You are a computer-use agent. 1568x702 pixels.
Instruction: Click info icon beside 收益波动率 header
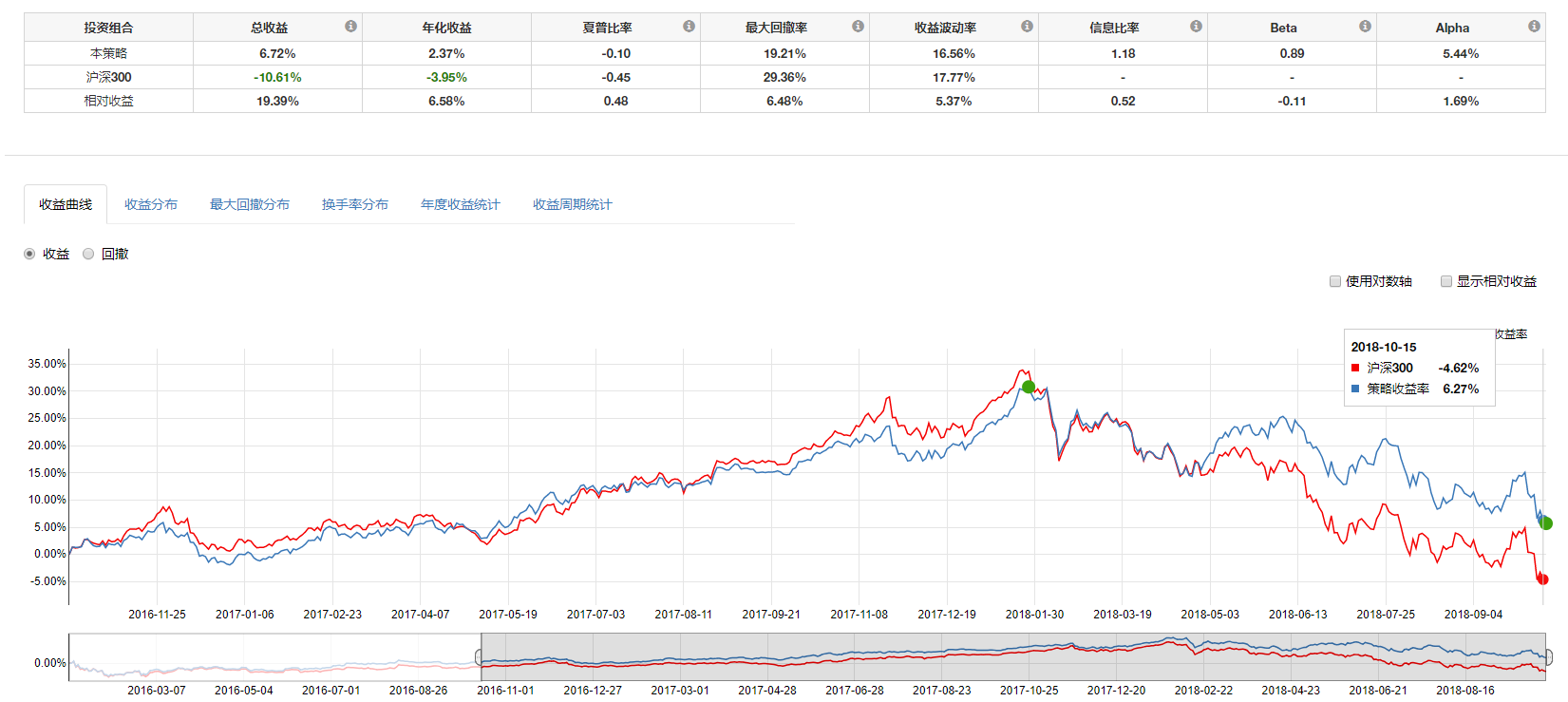click(x=1027, y=27)
